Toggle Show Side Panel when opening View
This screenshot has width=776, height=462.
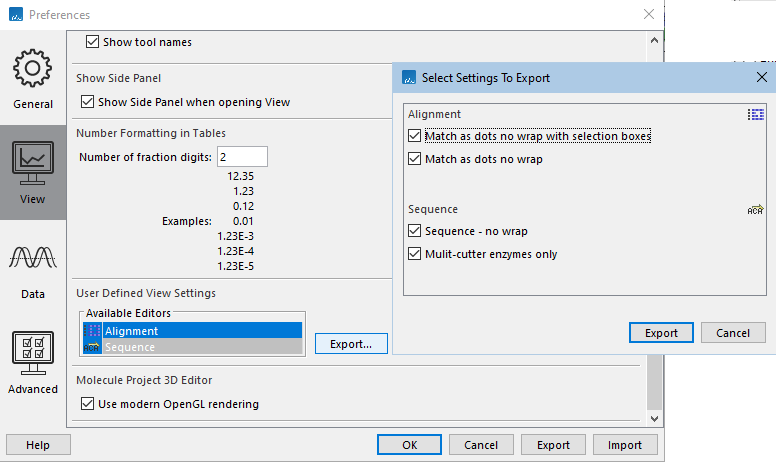coord(89,102)
